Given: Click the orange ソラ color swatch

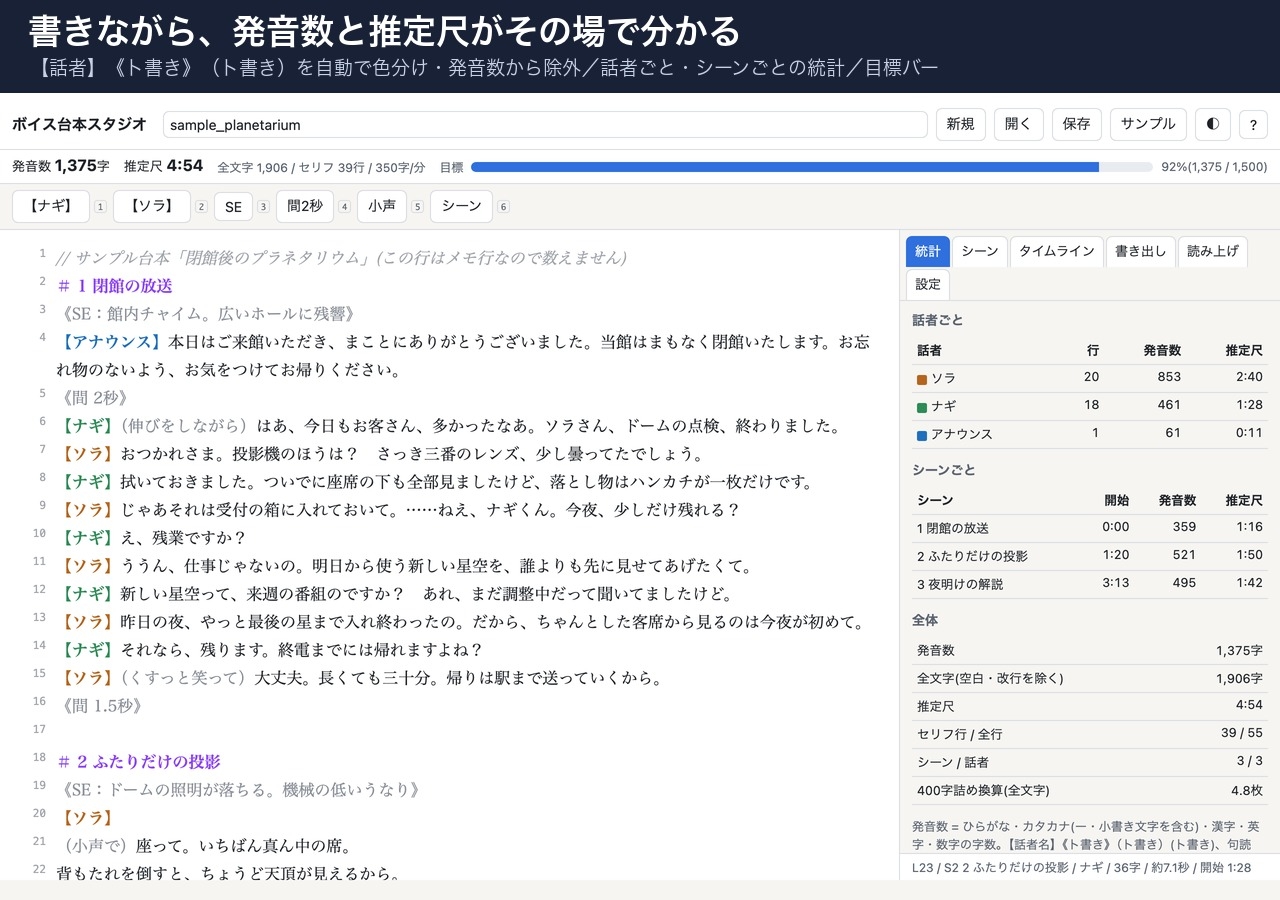Looking at the screenshot, I should coord(922,379).
